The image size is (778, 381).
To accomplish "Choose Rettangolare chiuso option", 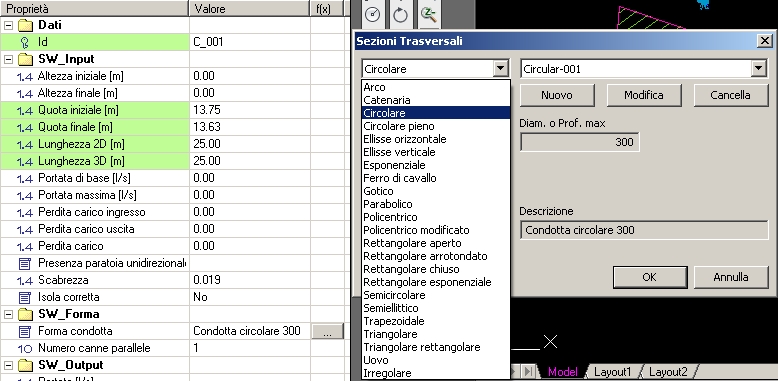I will [436, 269].
